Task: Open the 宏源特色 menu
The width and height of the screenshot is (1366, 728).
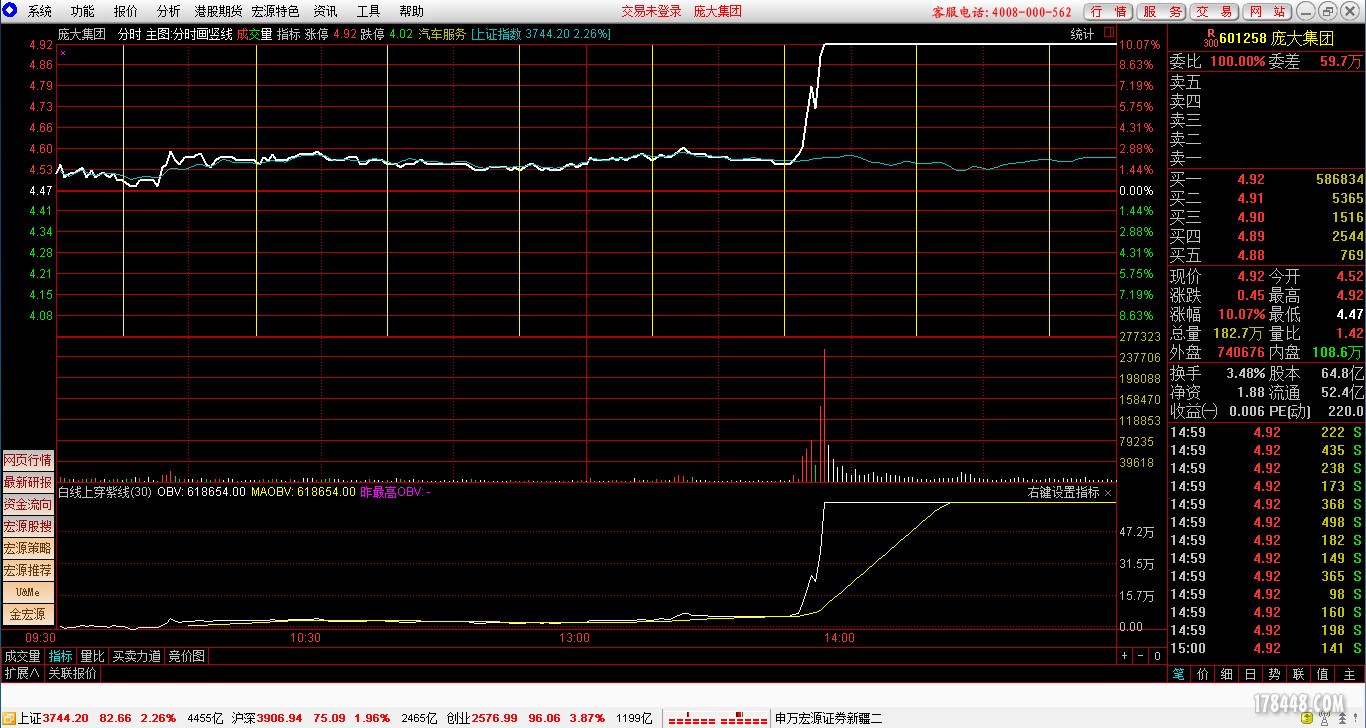Action: [275, 12]
